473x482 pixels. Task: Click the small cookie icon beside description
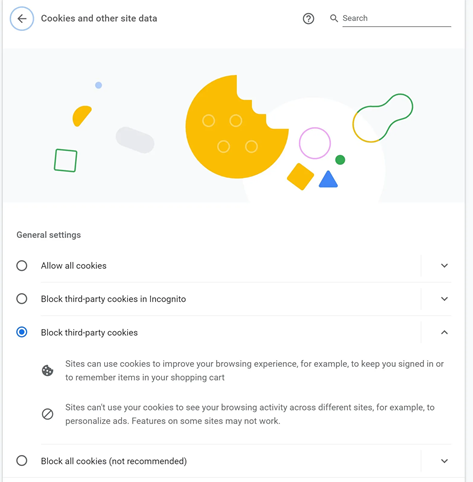47,371
